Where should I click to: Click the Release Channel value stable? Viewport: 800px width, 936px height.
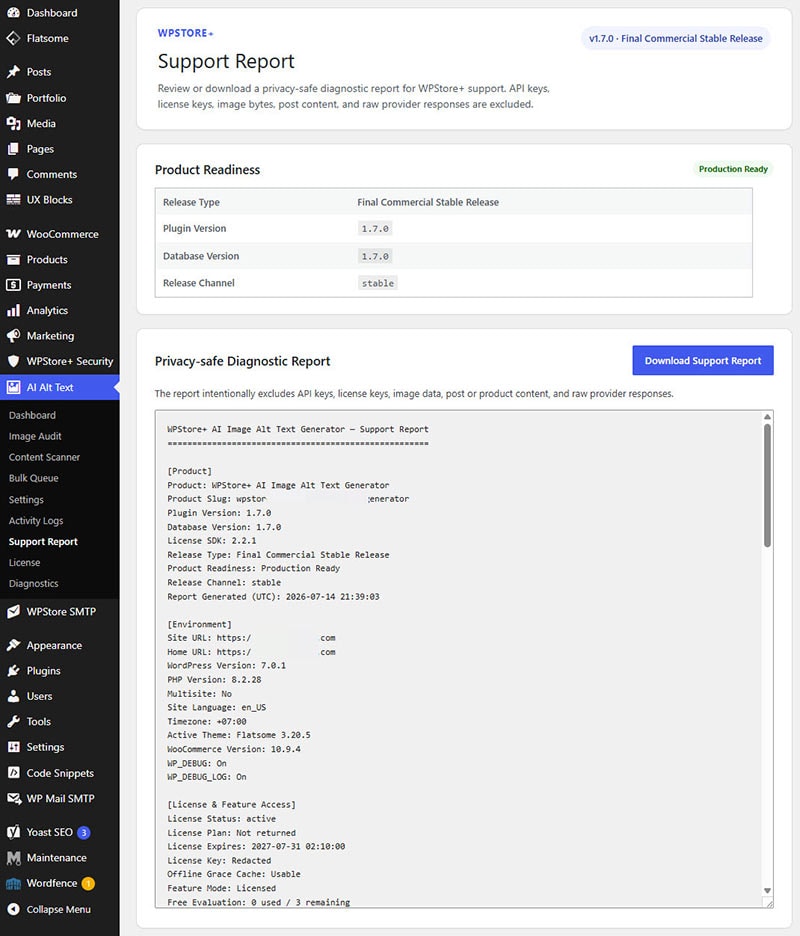378,283
